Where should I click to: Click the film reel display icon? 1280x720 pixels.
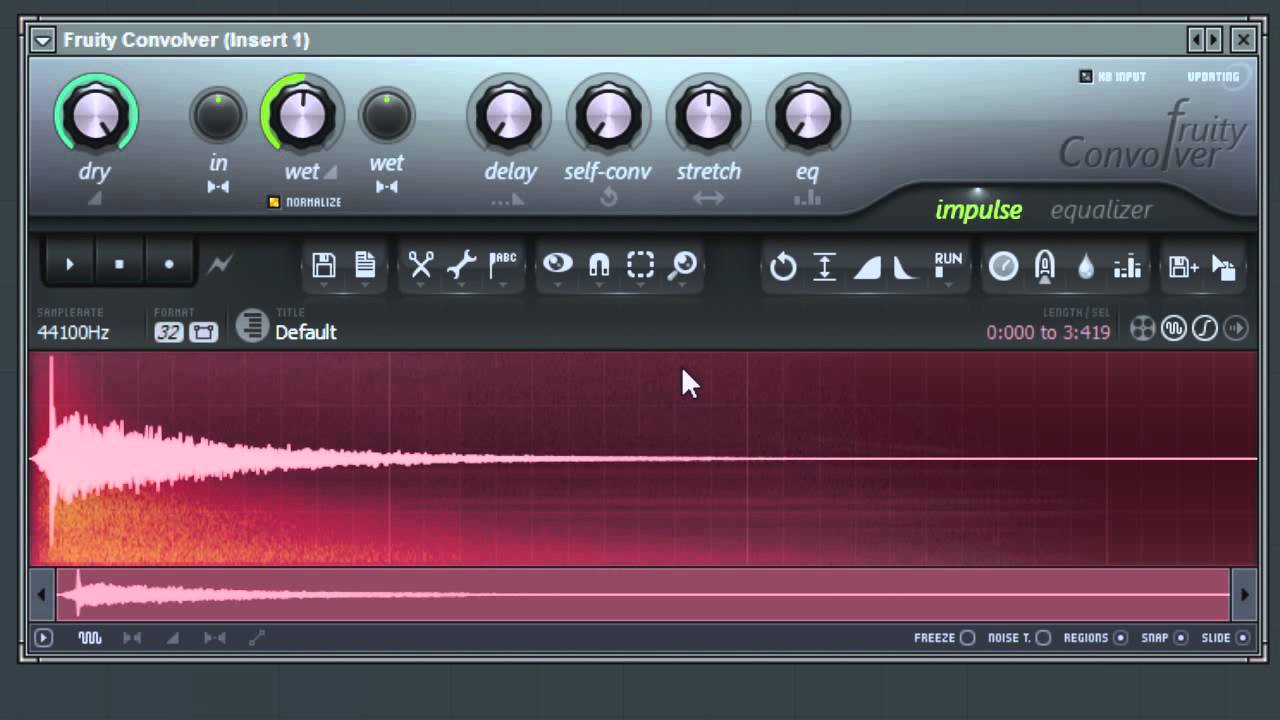coord(1142,328)
